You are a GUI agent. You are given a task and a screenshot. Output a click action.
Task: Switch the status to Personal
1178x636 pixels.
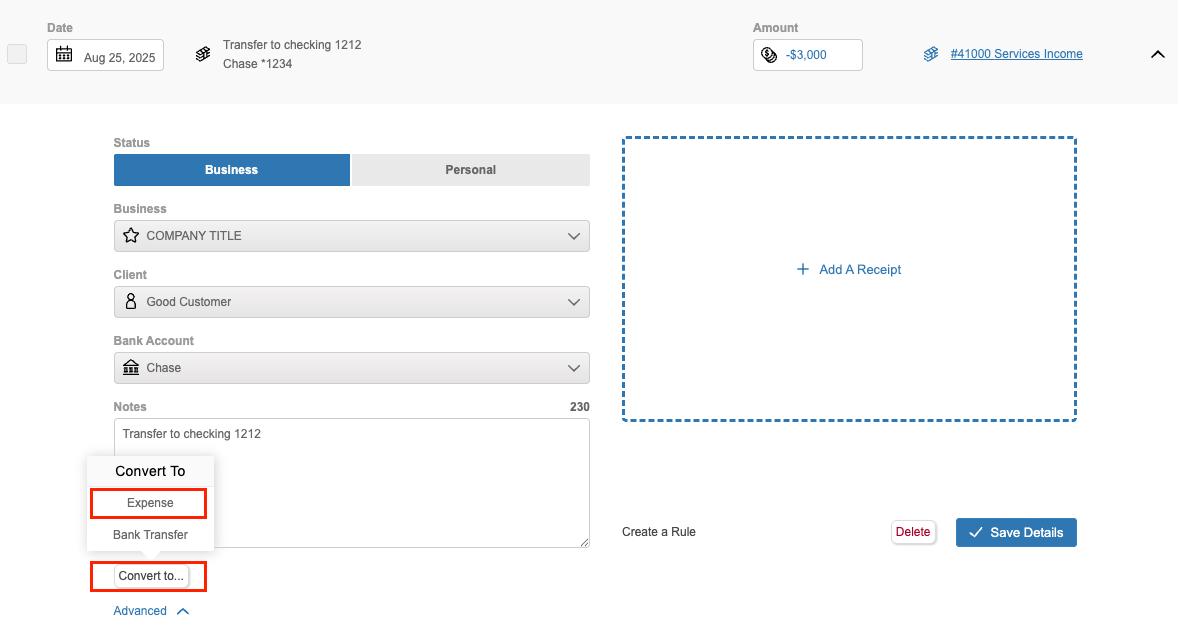click(x=470, y=170)
